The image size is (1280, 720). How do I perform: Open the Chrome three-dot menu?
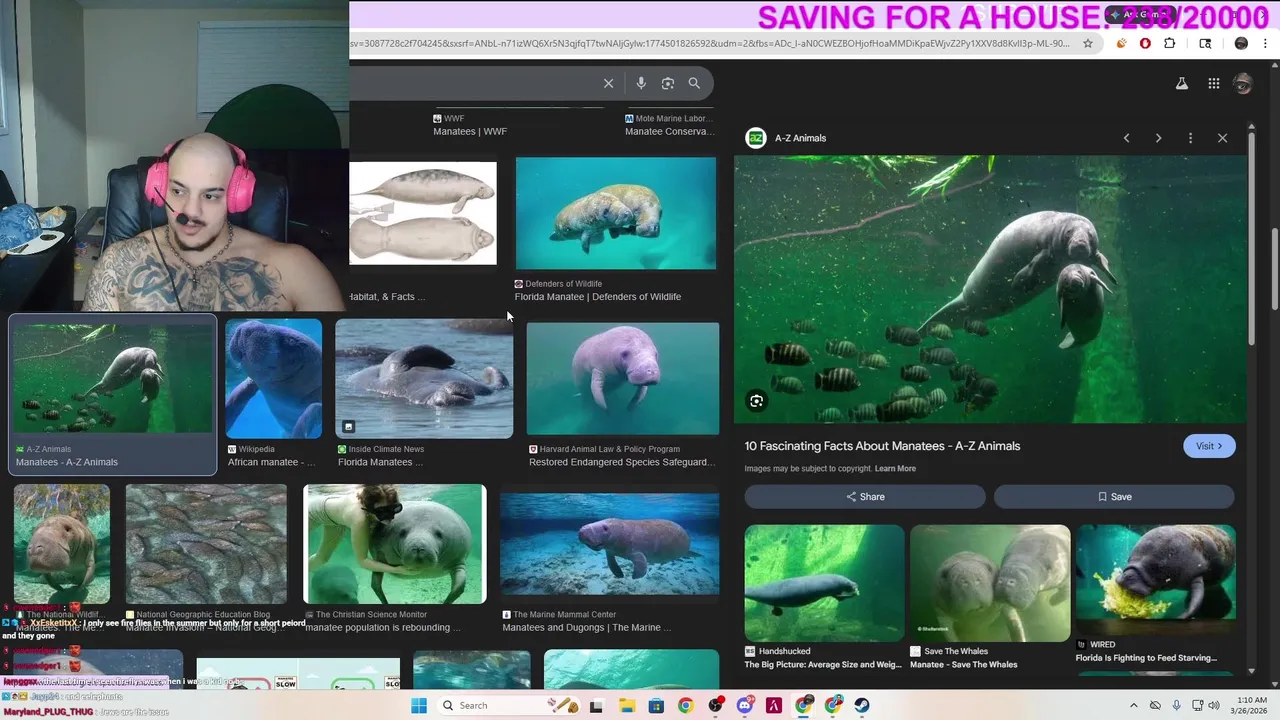pos(1266,43)
